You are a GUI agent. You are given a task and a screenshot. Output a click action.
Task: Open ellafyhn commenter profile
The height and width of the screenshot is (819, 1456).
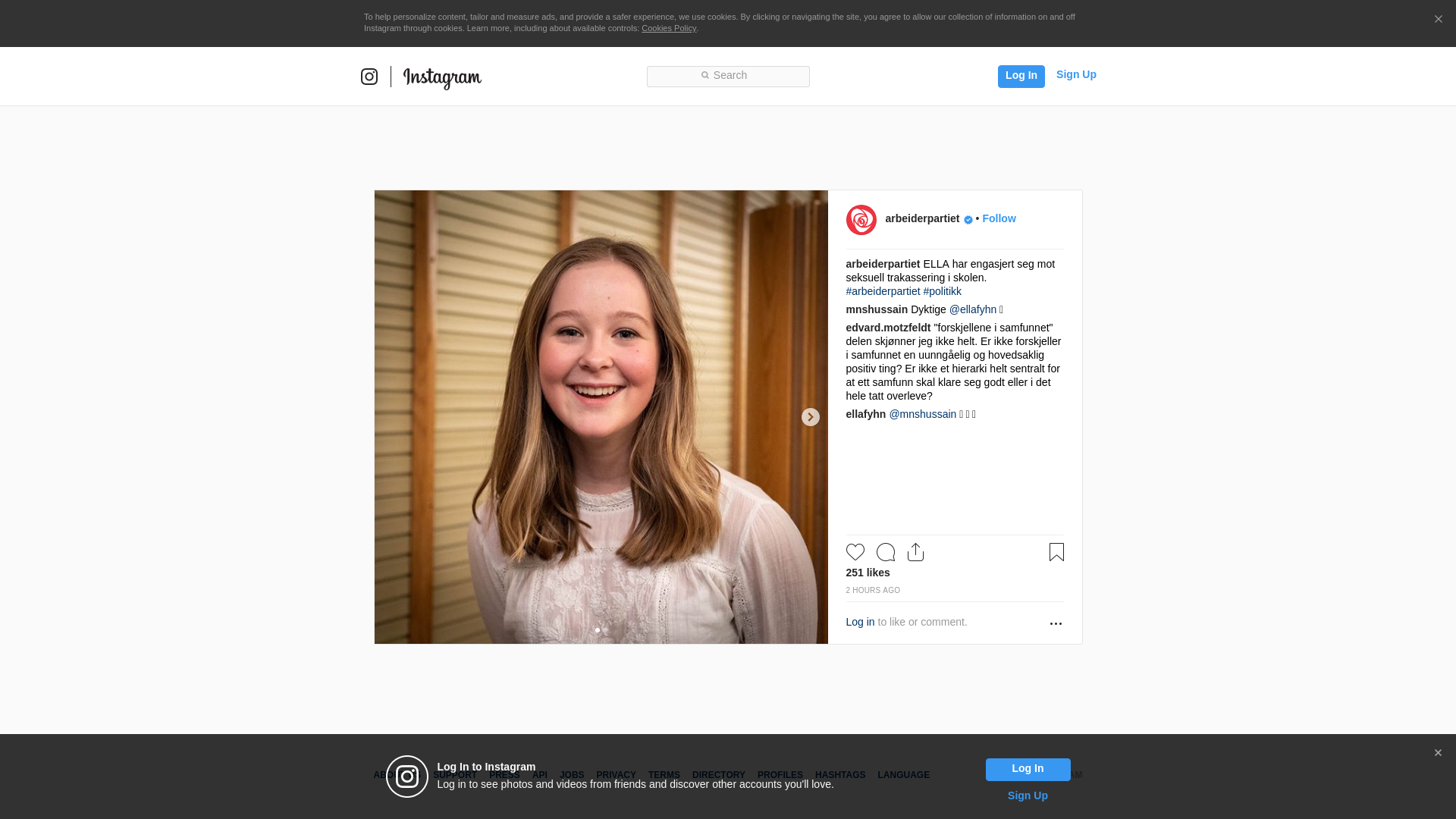pos(866,414)
